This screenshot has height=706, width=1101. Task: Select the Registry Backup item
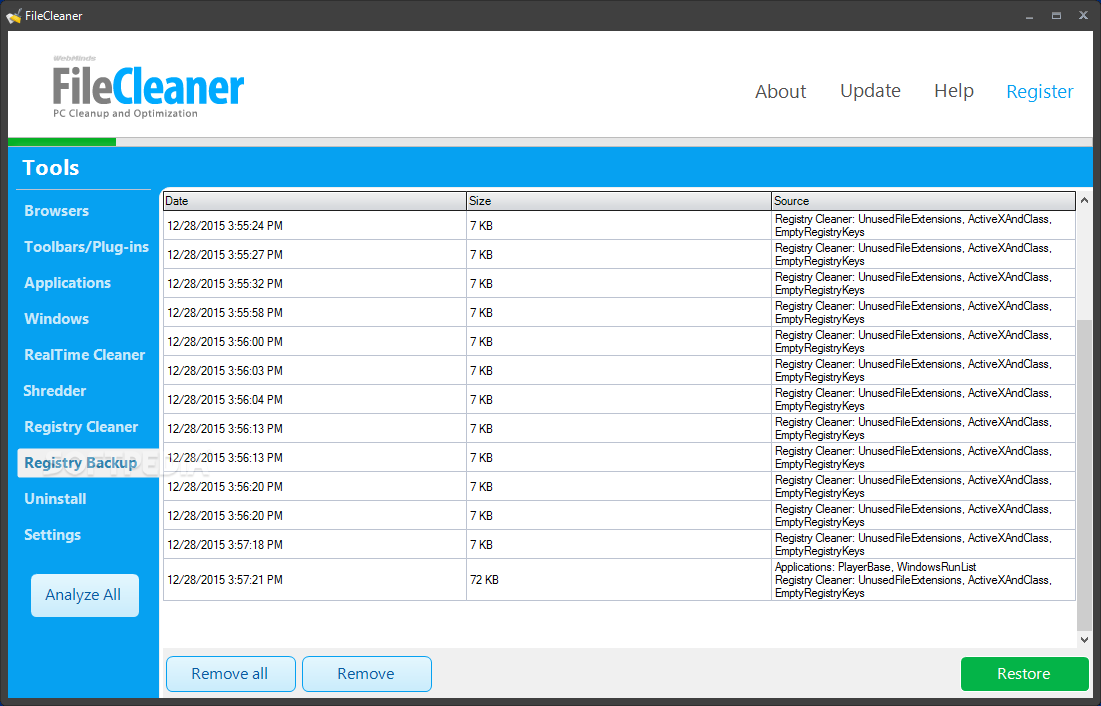pyautogui.click(x=87, y=463)
